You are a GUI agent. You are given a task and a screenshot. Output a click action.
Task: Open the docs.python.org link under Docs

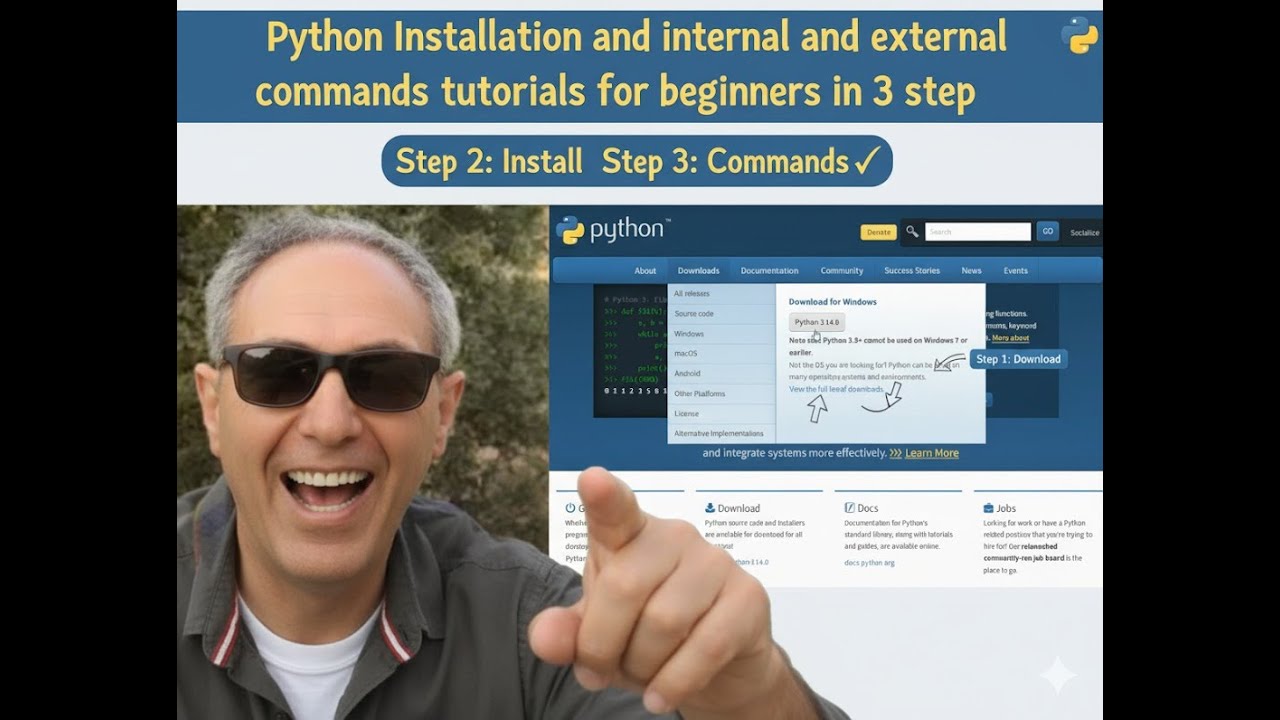(869, 563)
